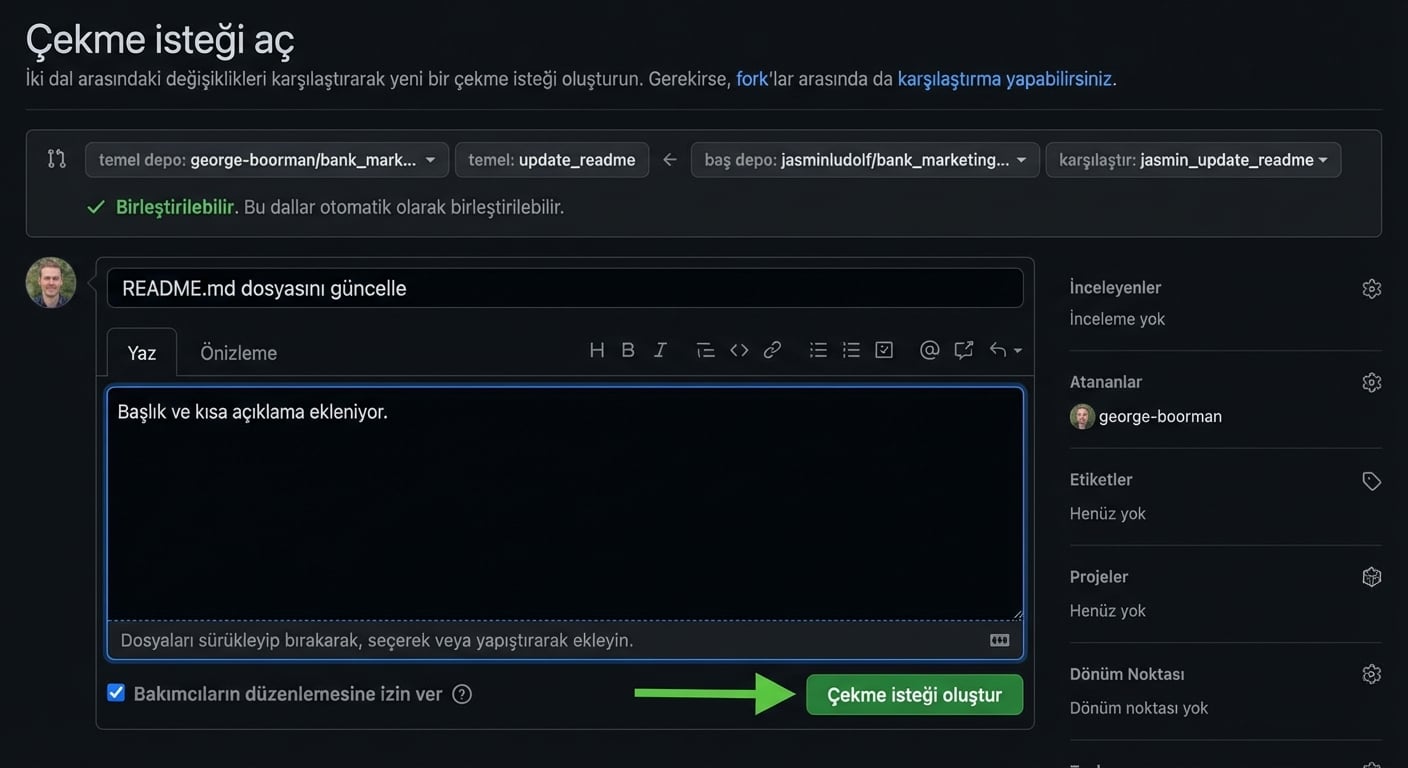Apply heading formatting with the H icon

coord(597,349)
